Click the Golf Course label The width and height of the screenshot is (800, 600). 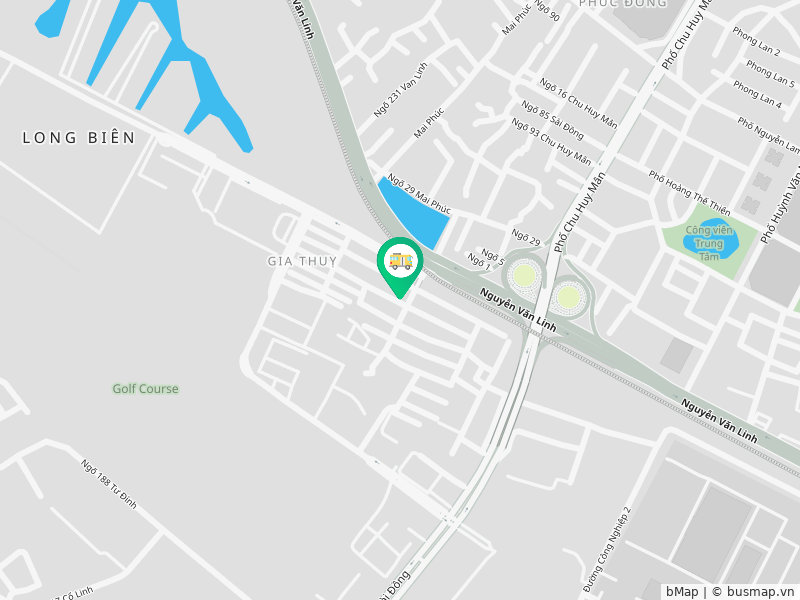click(145, 389)
